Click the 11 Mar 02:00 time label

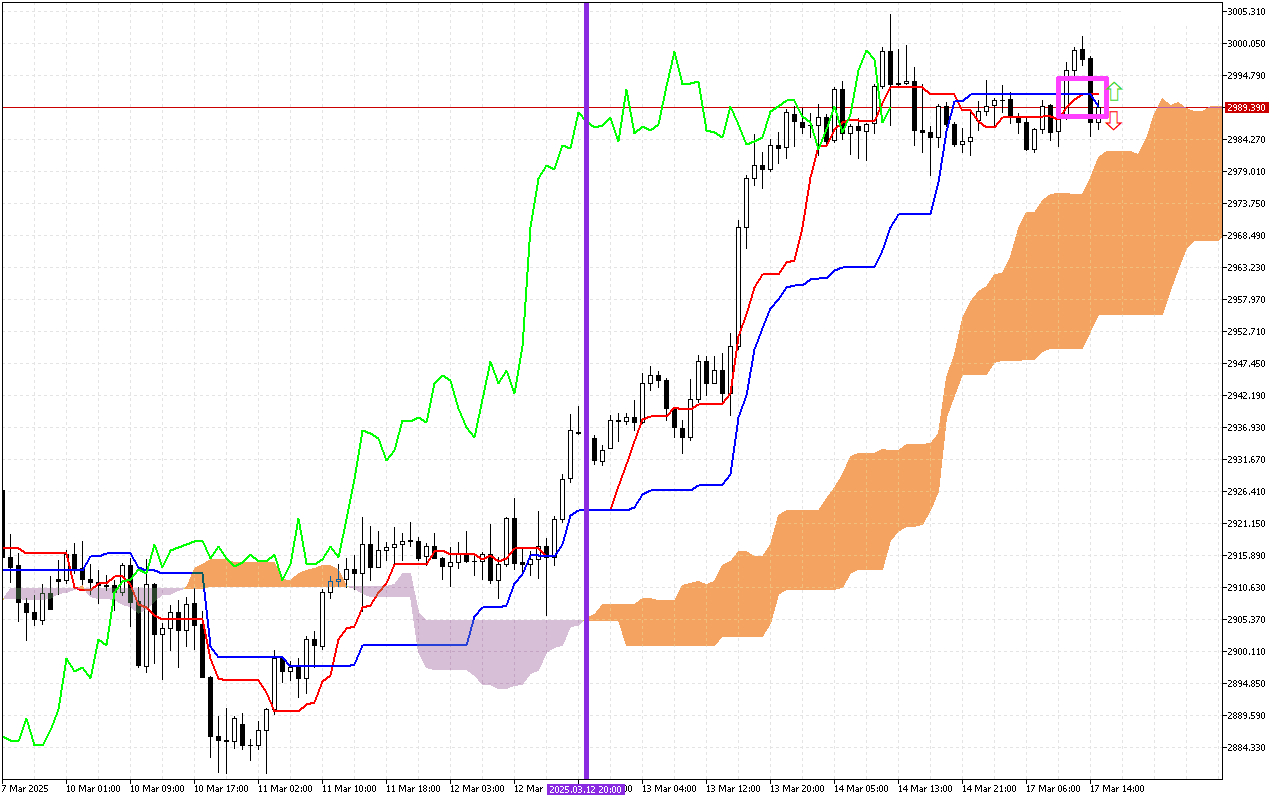pos(287,789)
